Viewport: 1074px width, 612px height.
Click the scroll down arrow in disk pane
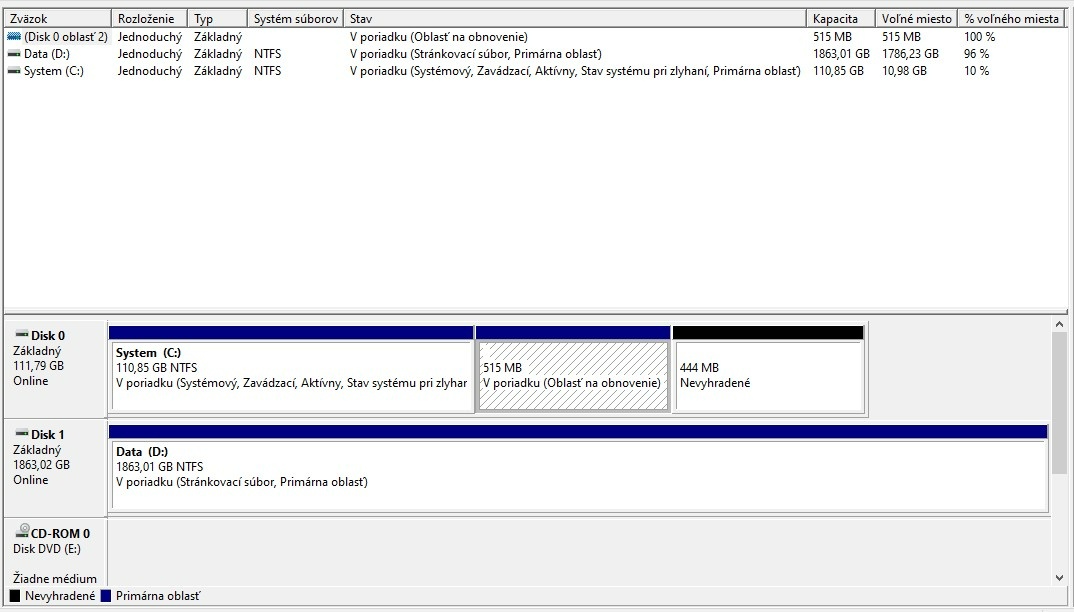[1059, 578]
